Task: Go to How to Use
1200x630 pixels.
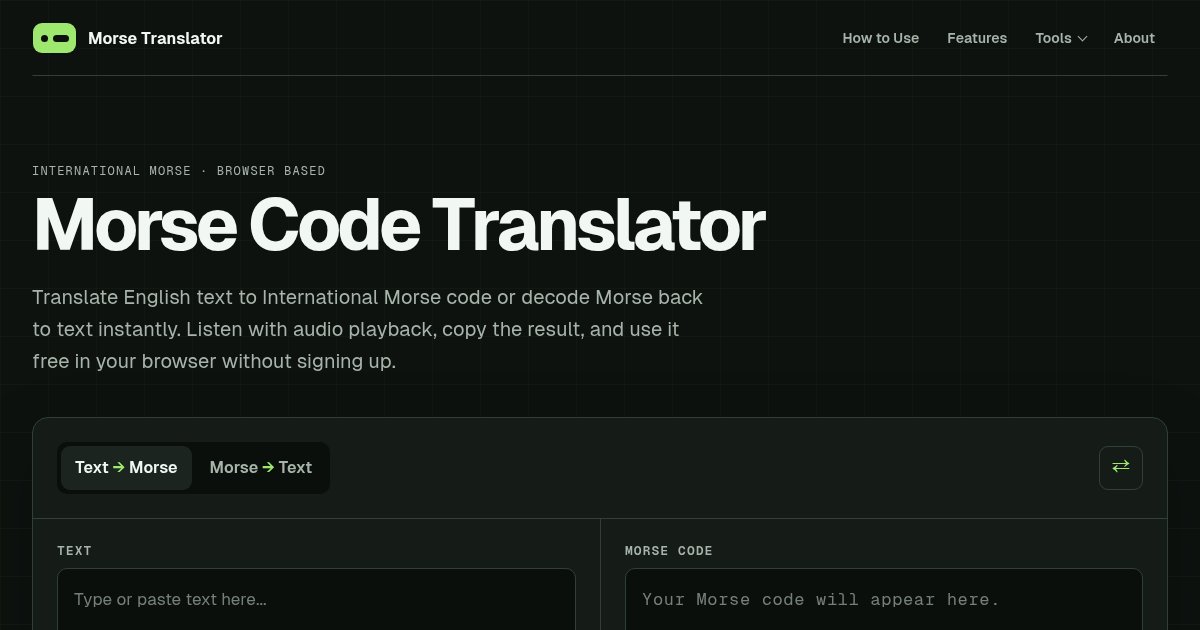Action: pos(881,38)
